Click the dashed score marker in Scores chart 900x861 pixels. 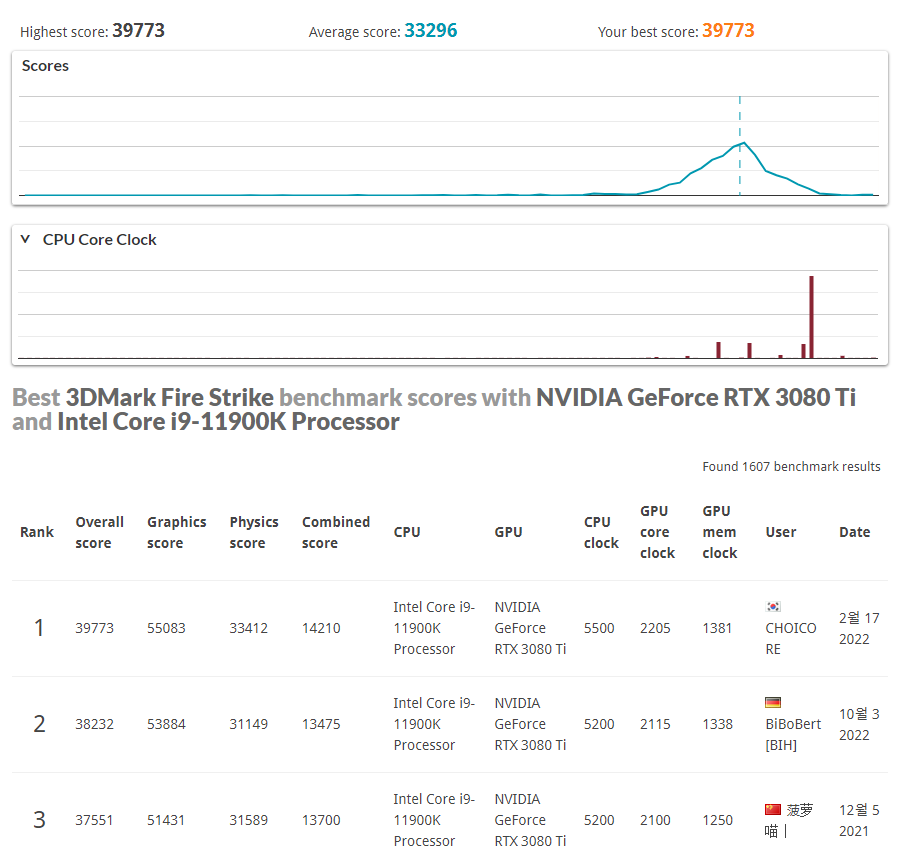click(740, 146)
